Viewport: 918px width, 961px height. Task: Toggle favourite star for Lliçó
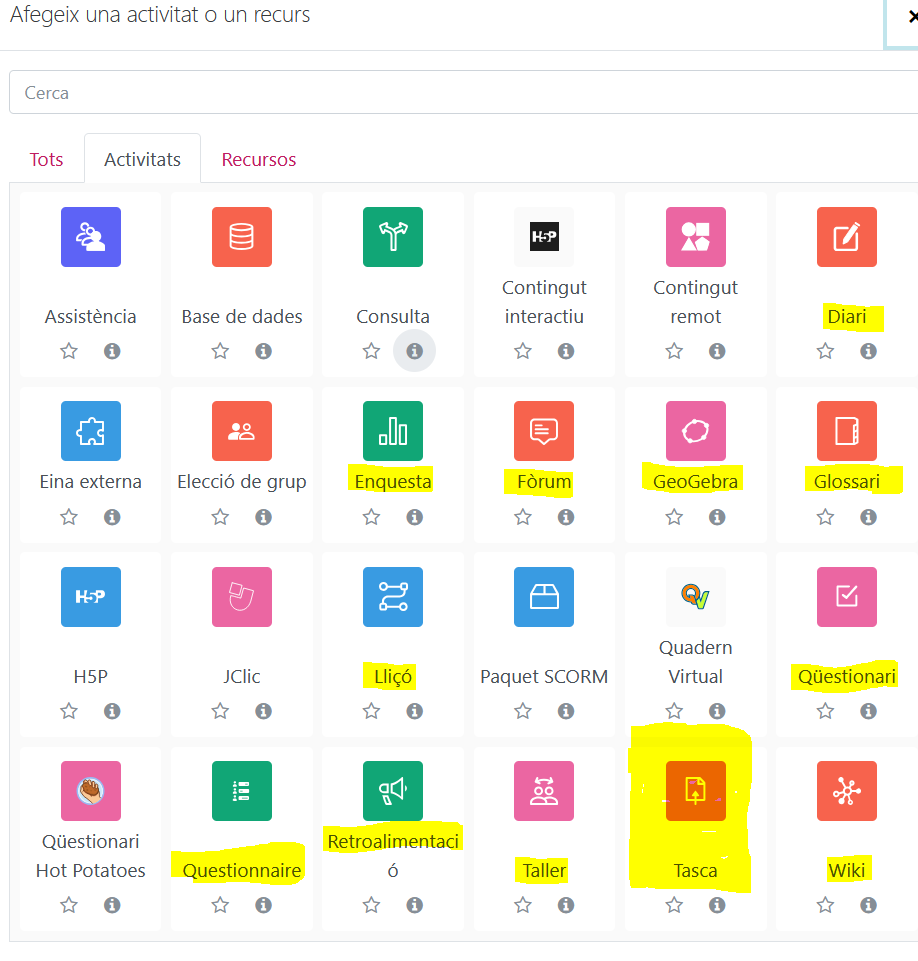click(x=372, y=711)
